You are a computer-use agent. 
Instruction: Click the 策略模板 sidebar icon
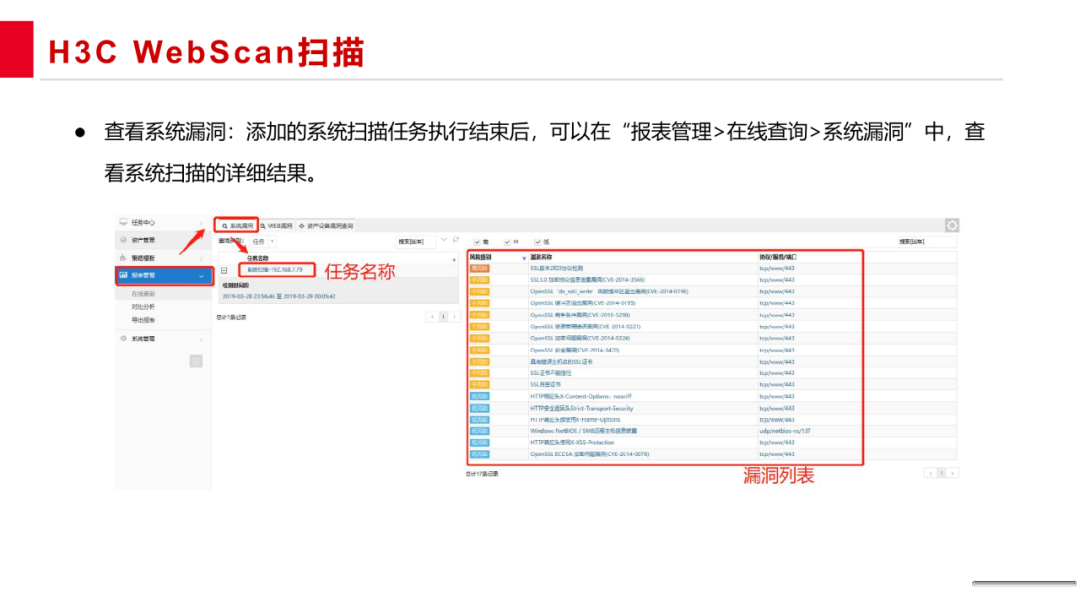coord(123,258)
